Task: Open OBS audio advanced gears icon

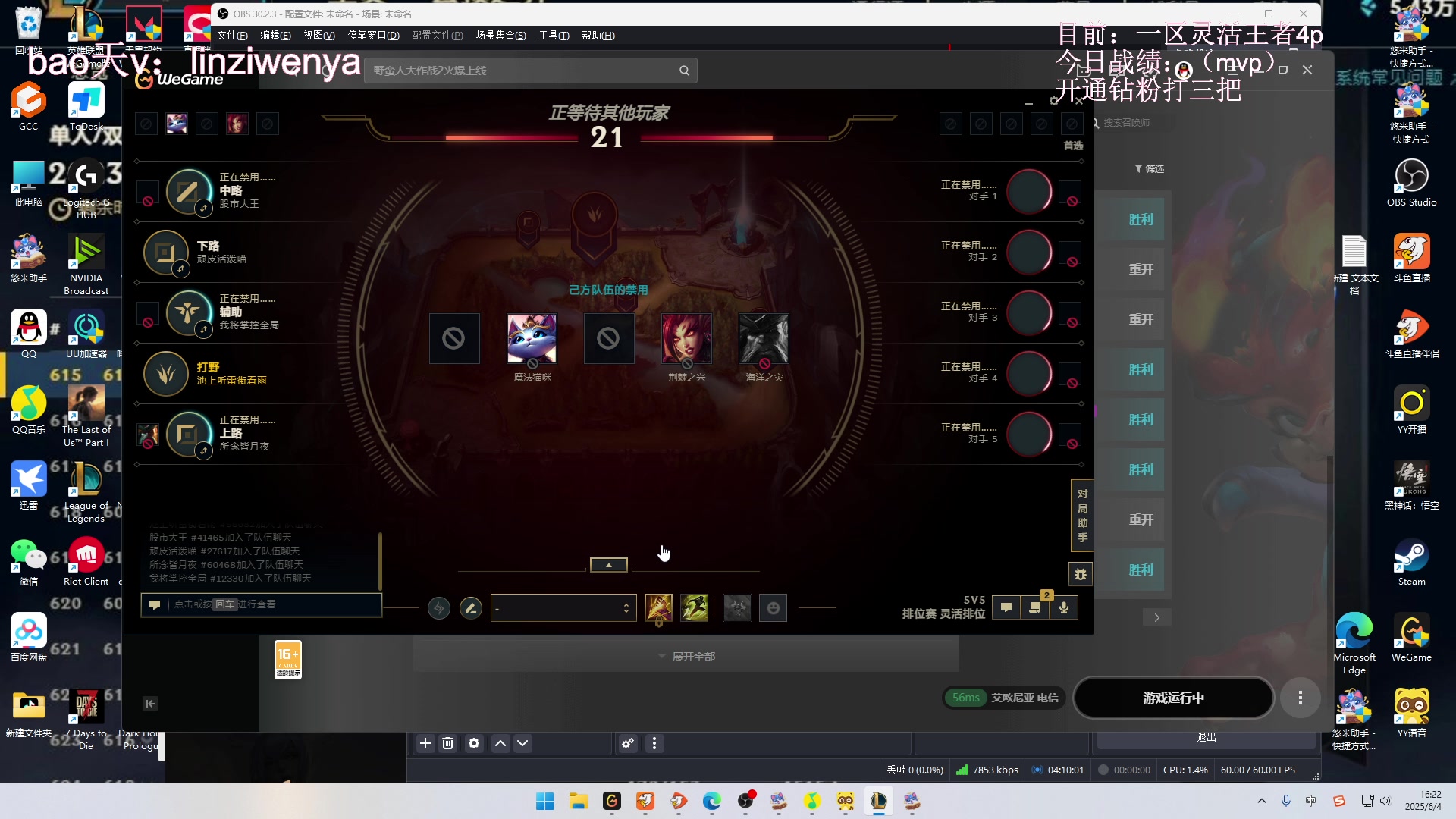Action: click(628, 744)
